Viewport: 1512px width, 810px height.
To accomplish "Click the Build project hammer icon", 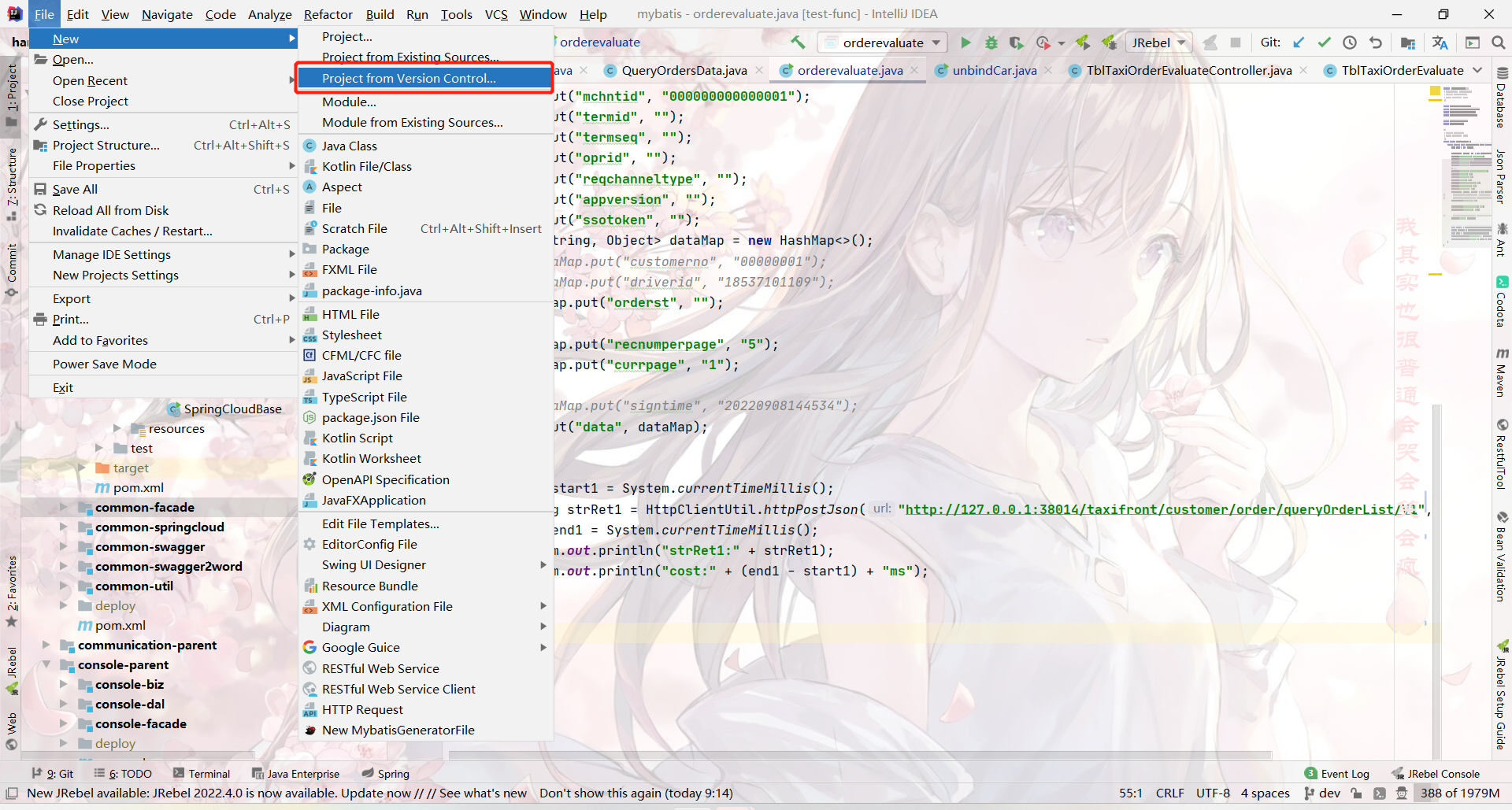I will point(798,43).
